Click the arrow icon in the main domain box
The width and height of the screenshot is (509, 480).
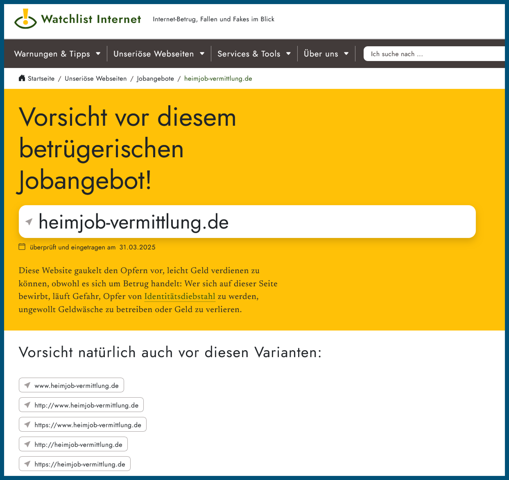pyautogui.click(x=29, y=221)
